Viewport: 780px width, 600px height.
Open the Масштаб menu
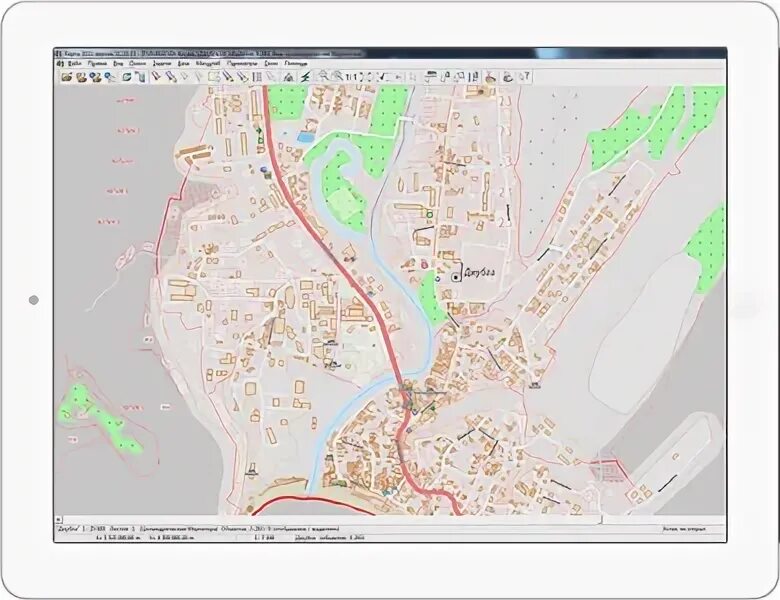point(208,64)
